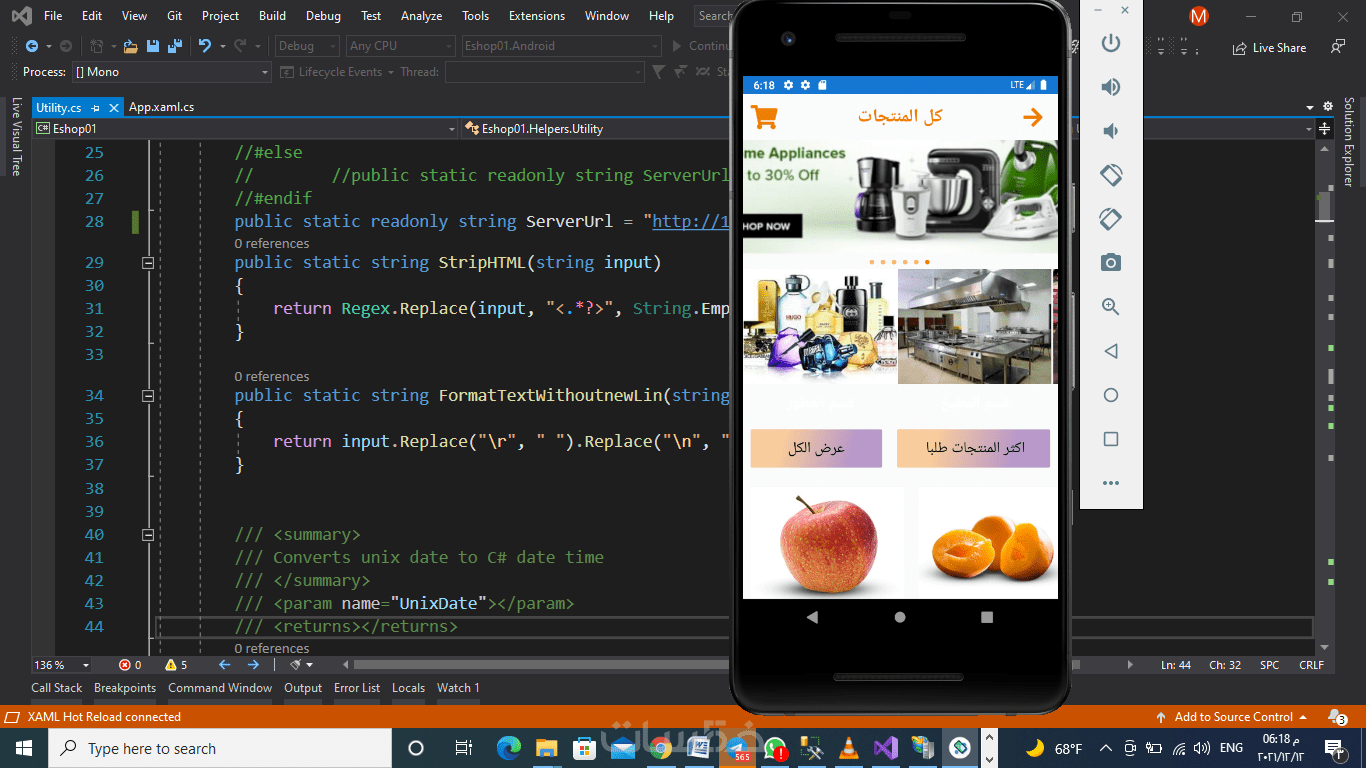Open Debug configuration dropdown
This screenshot has height=768, width=1366.
pyautogui.click(x=308, y=46)
